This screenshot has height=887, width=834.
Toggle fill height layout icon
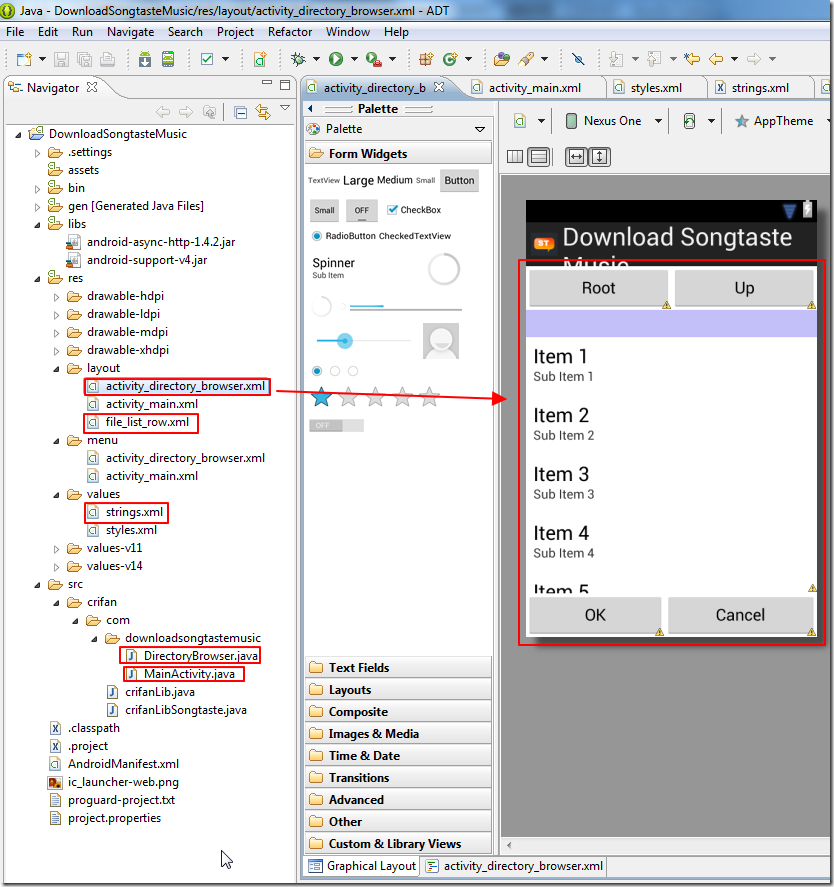600,157
